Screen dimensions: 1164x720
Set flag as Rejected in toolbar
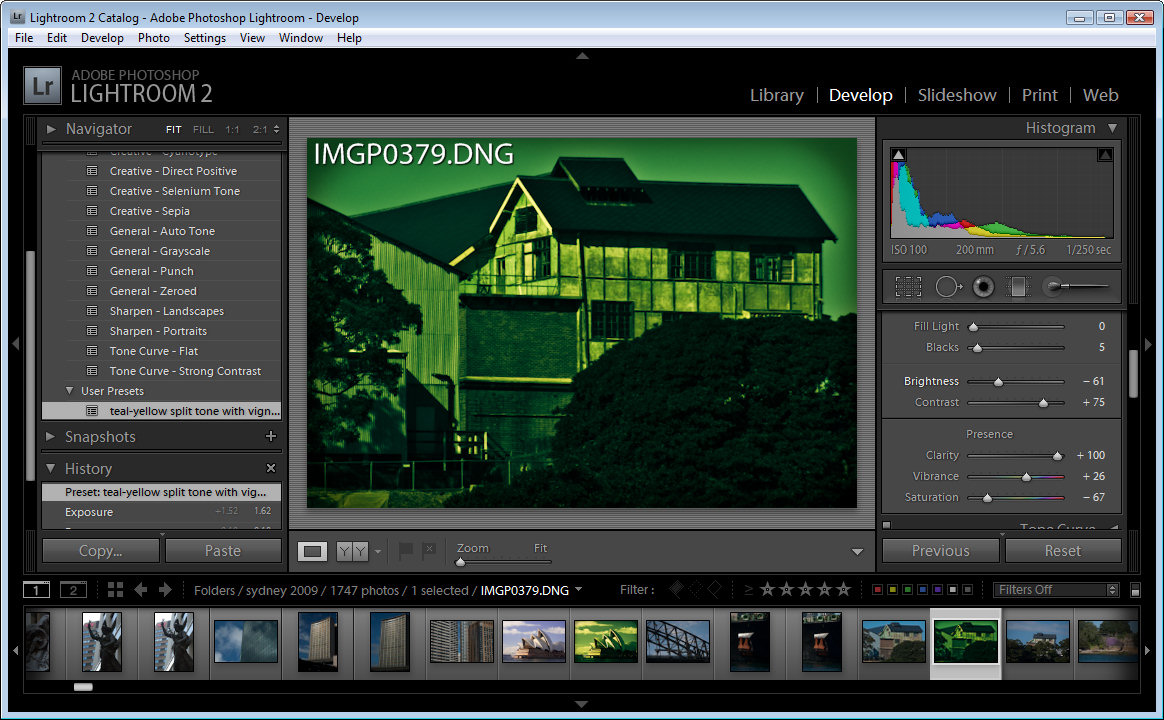pyautogui.click(x=429, y=551)
